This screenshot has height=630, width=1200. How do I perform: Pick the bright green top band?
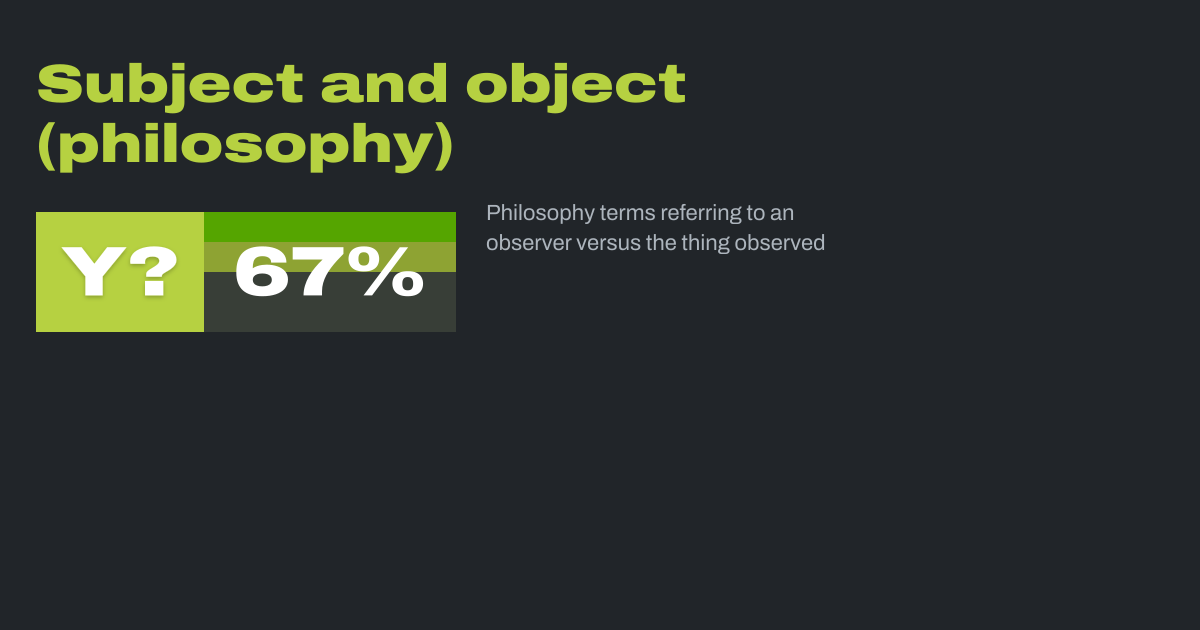coord(330,226)
